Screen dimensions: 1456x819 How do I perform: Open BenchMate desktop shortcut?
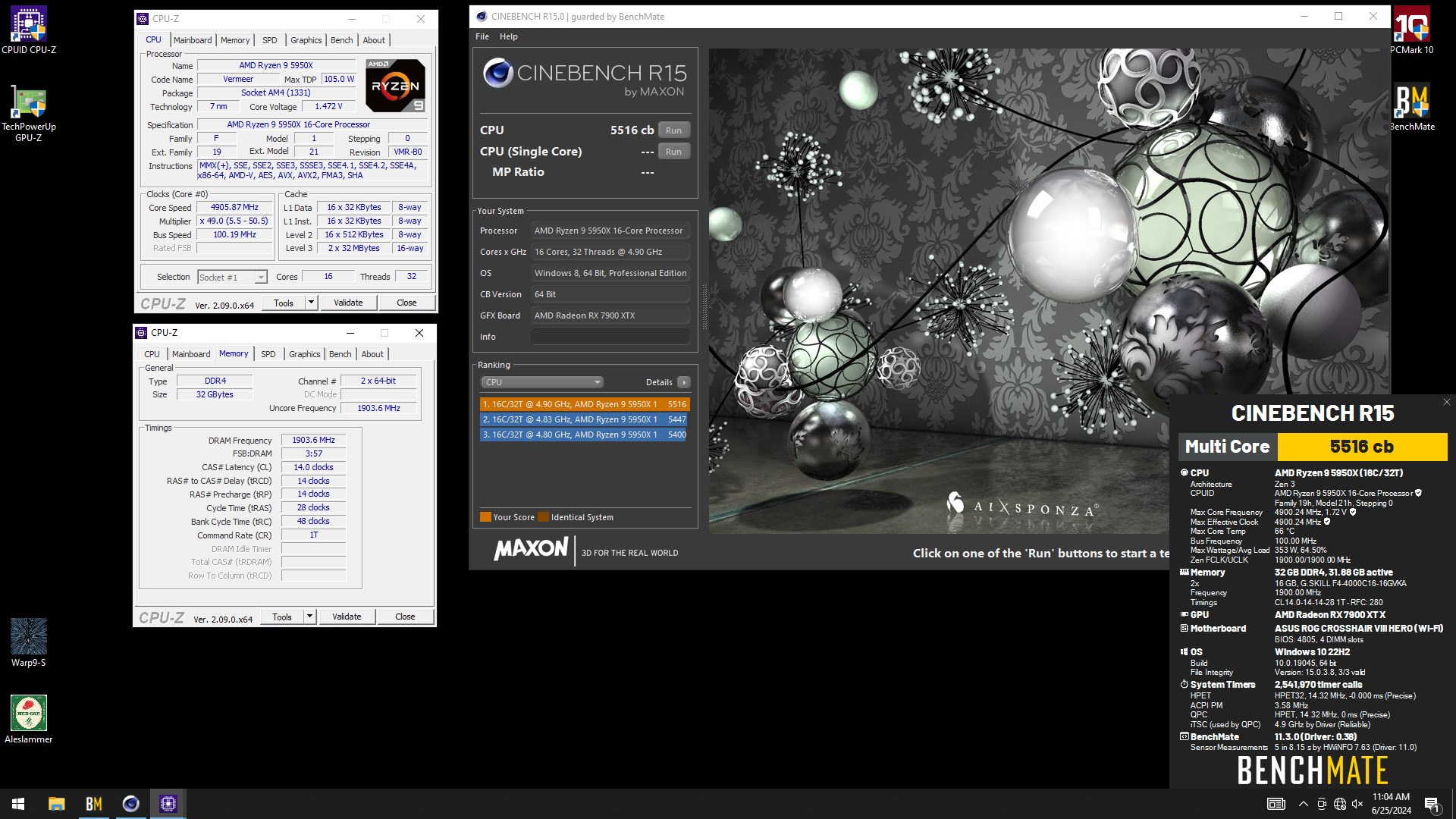(1412, 107)
